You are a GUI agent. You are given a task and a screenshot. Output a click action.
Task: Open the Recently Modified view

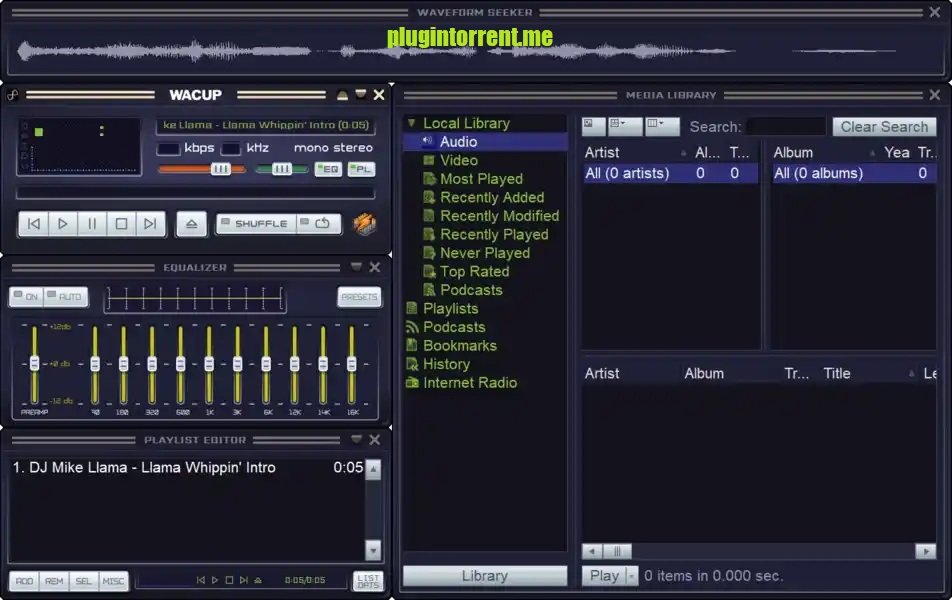[x=499, y=216]
